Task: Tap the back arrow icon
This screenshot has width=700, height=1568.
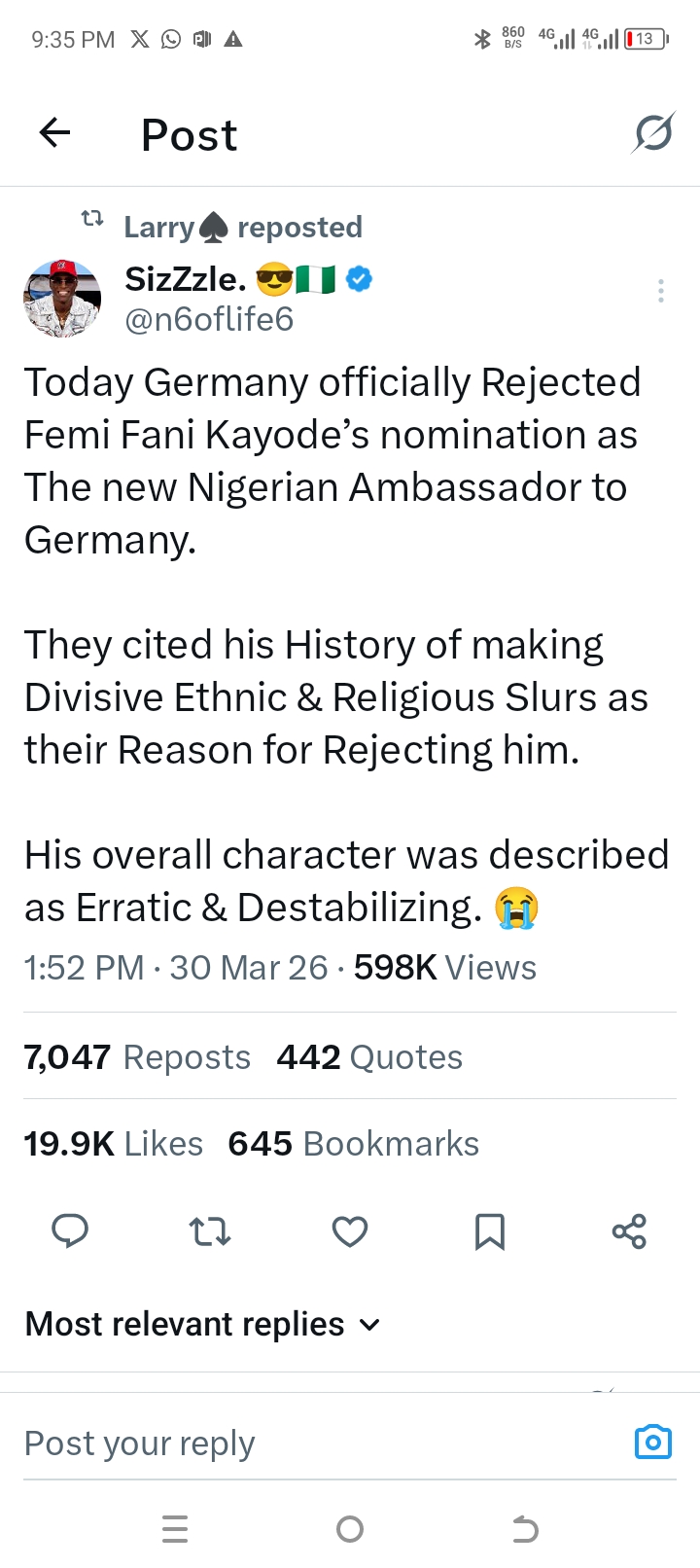Action: (x=55, y=132)
